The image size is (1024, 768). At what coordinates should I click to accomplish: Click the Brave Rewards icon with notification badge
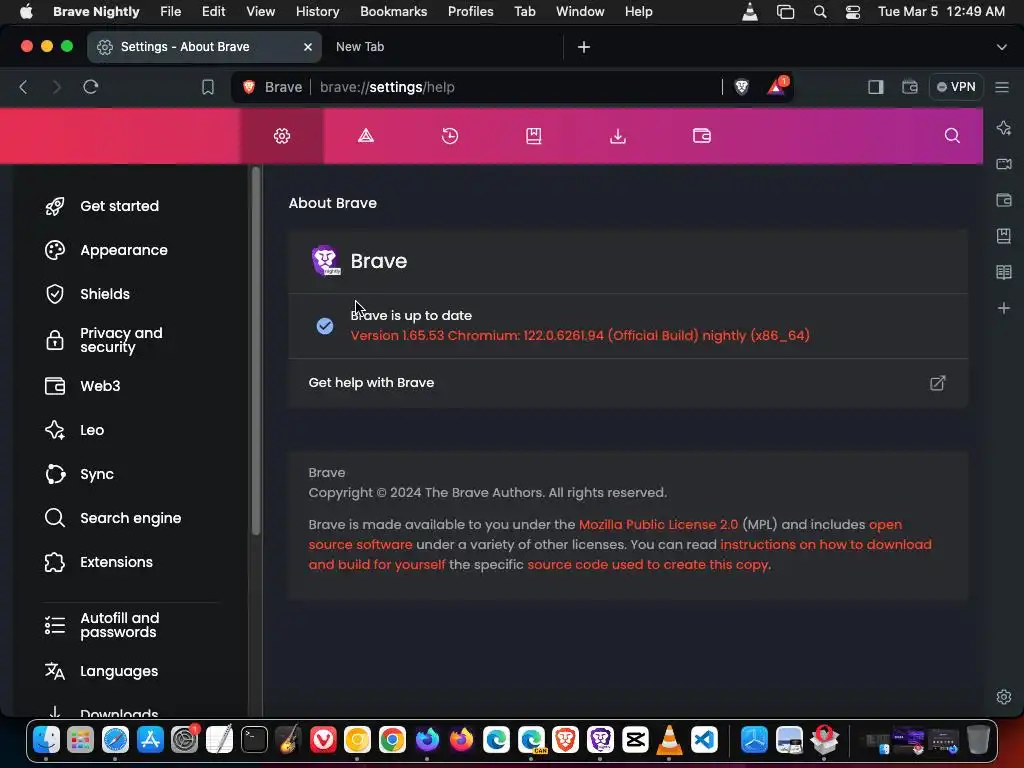pyautogui.click(x=776, y=86)
